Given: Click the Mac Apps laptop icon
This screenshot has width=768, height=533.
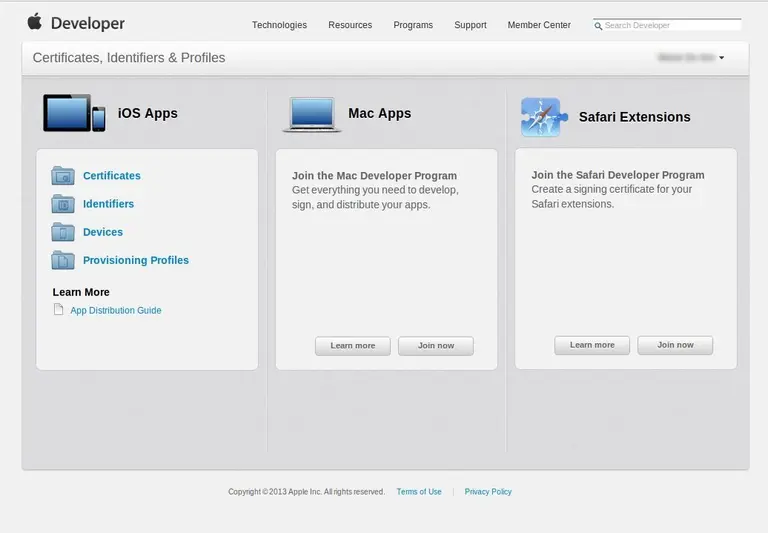Looking at the screenshot, I should click(x=312, y=115).
